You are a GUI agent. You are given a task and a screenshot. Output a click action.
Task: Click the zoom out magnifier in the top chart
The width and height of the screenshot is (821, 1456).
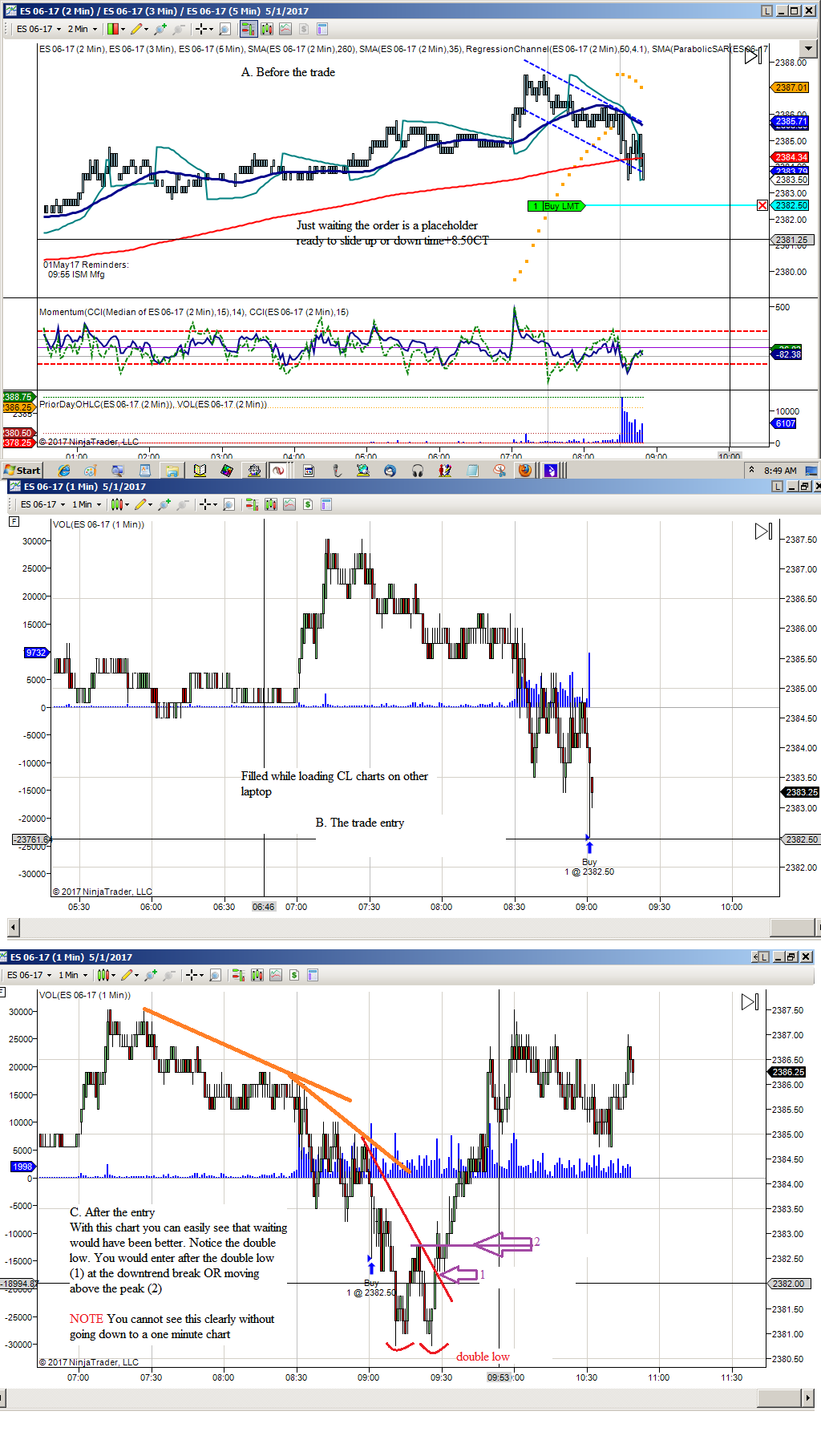pos(178,29)
